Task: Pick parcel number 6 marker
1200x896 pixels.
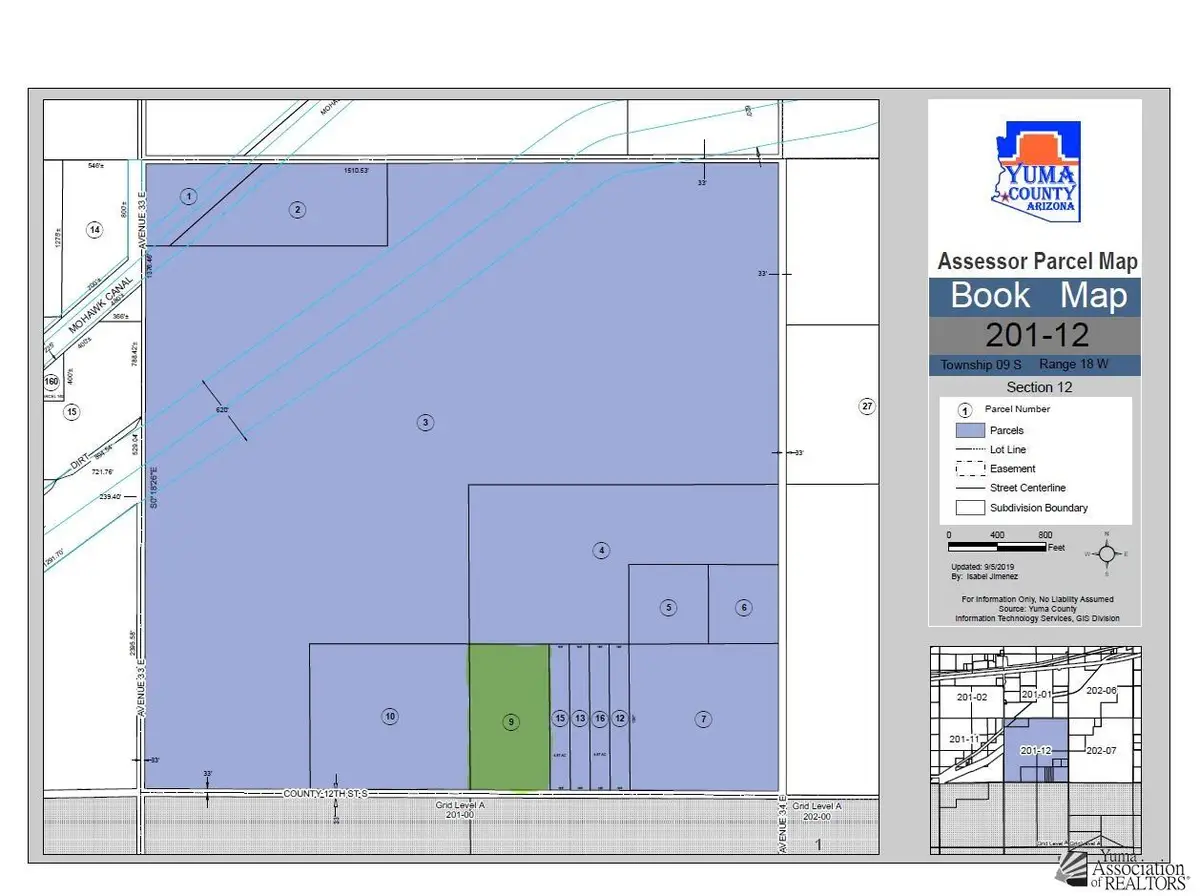Action: [744, 607]
